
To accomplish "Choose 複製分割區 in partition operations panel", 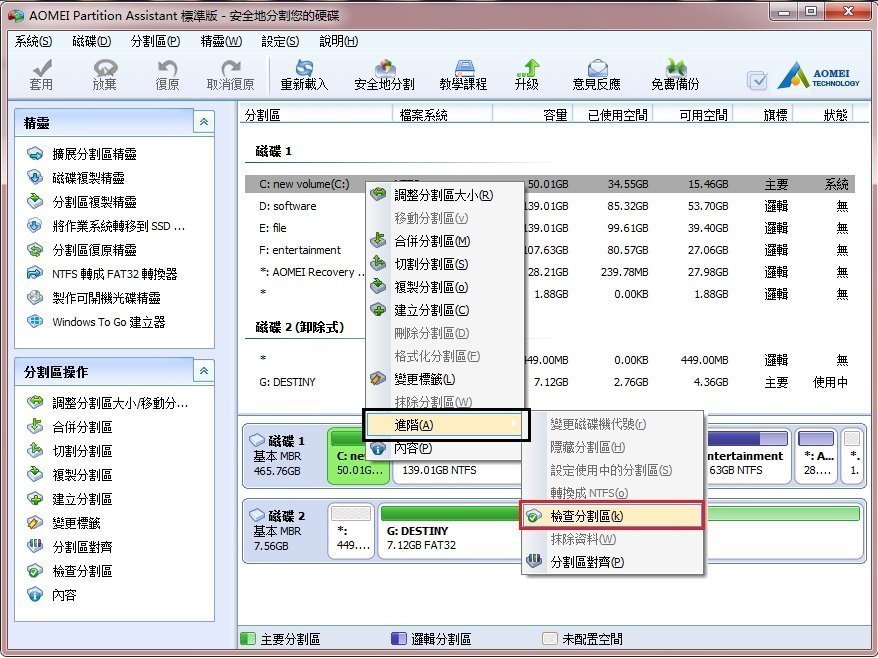I will pos(69,475).
